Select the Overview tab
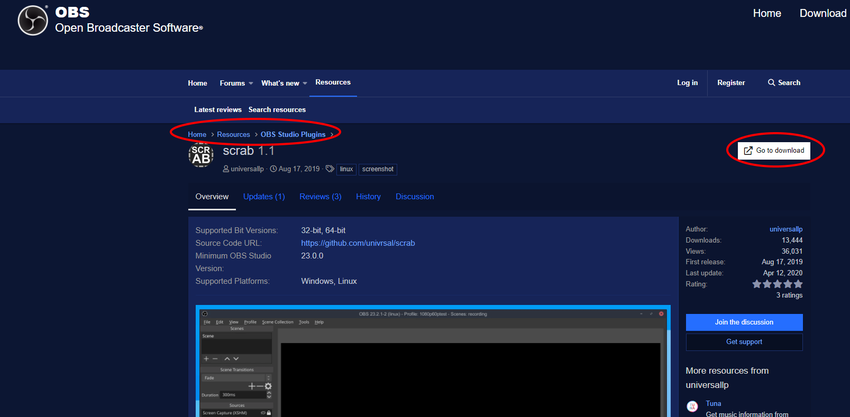The width and height of the screenshot is (850, 417). click(212, 197)
